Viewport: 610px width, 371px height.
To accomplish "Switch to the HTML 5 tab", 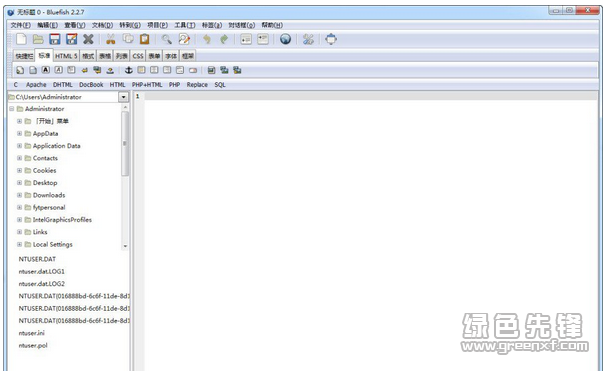I will coord(66,56).
